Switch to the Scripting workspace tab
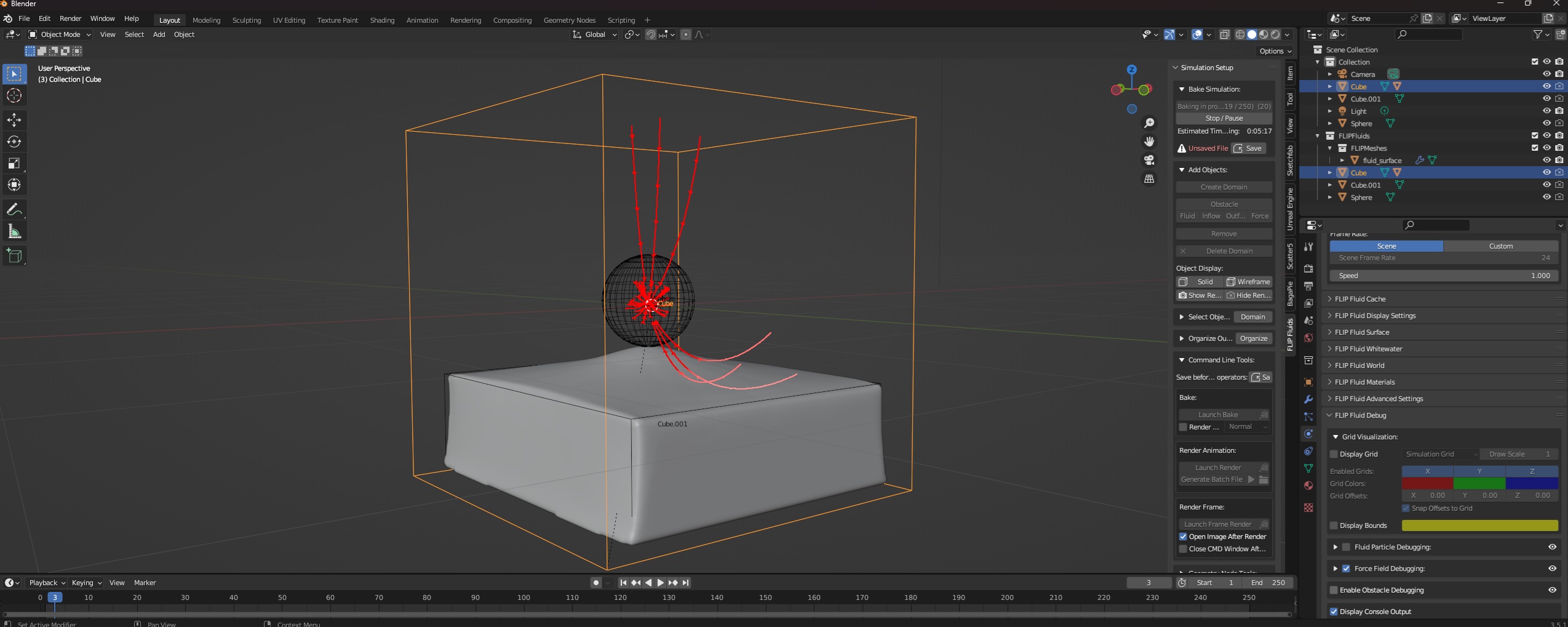 coord(621,20)
